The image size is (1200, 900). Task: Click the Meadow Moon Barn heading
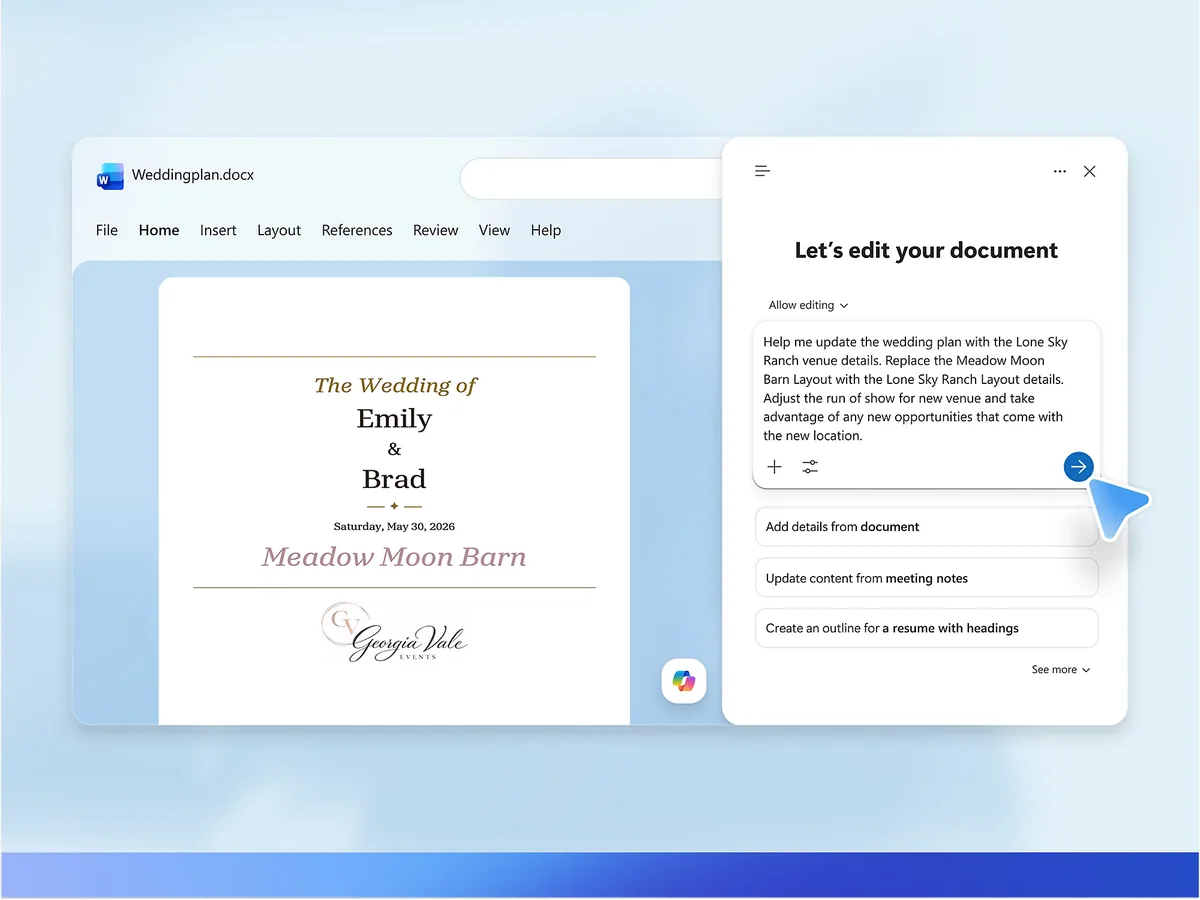click(394, 557)
